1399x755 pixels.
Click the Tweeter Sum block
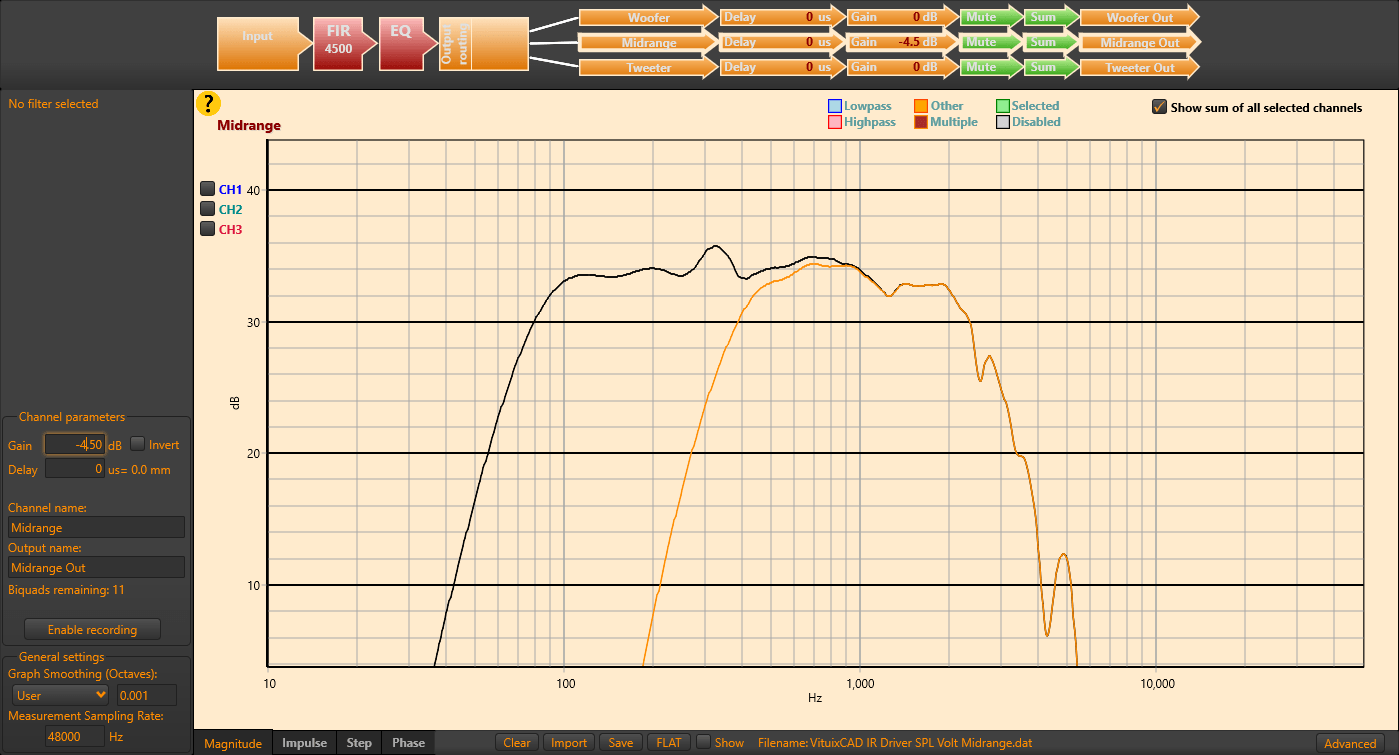[1052, 67]
